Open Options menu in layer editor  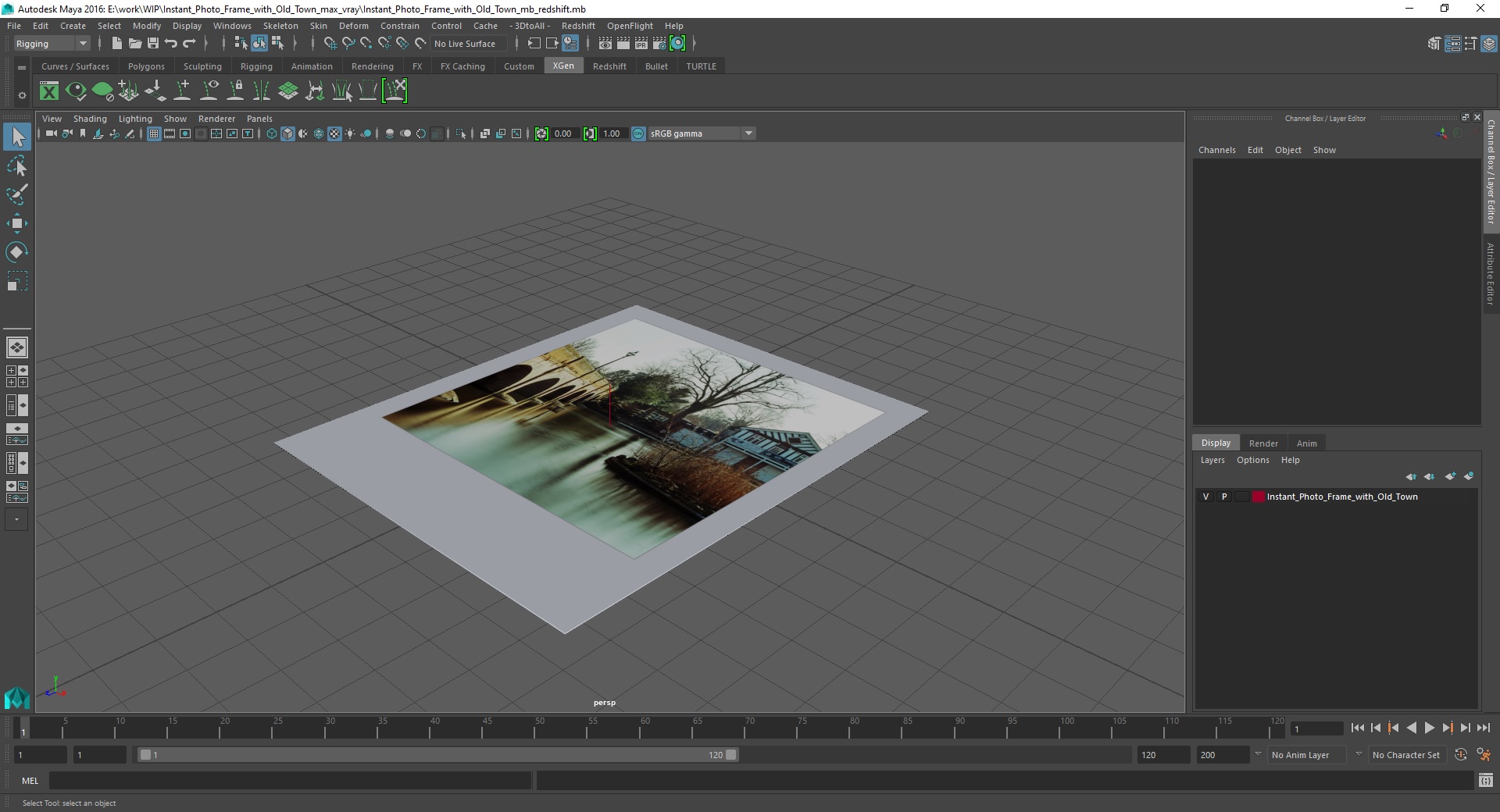(1252, 460)
